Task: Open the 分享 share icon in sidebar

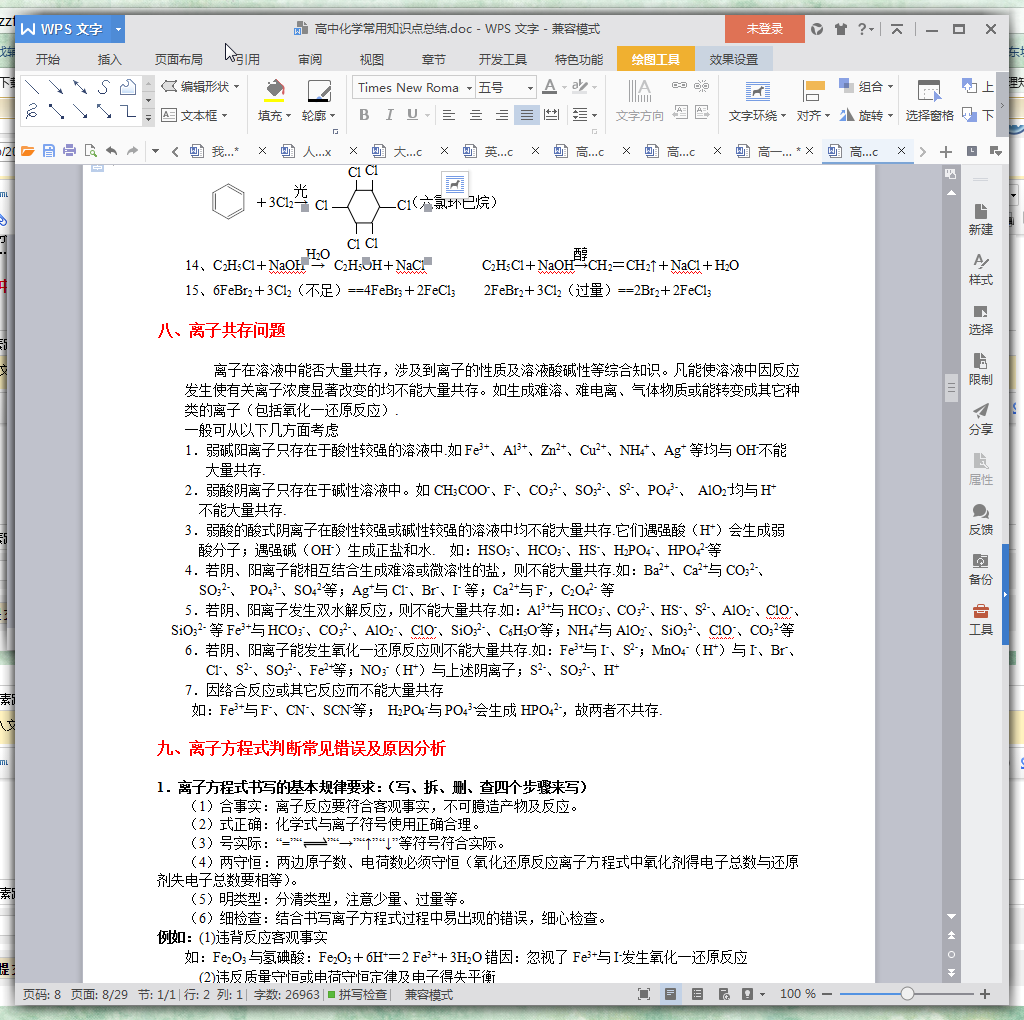Action: click(x=980, y=419)
